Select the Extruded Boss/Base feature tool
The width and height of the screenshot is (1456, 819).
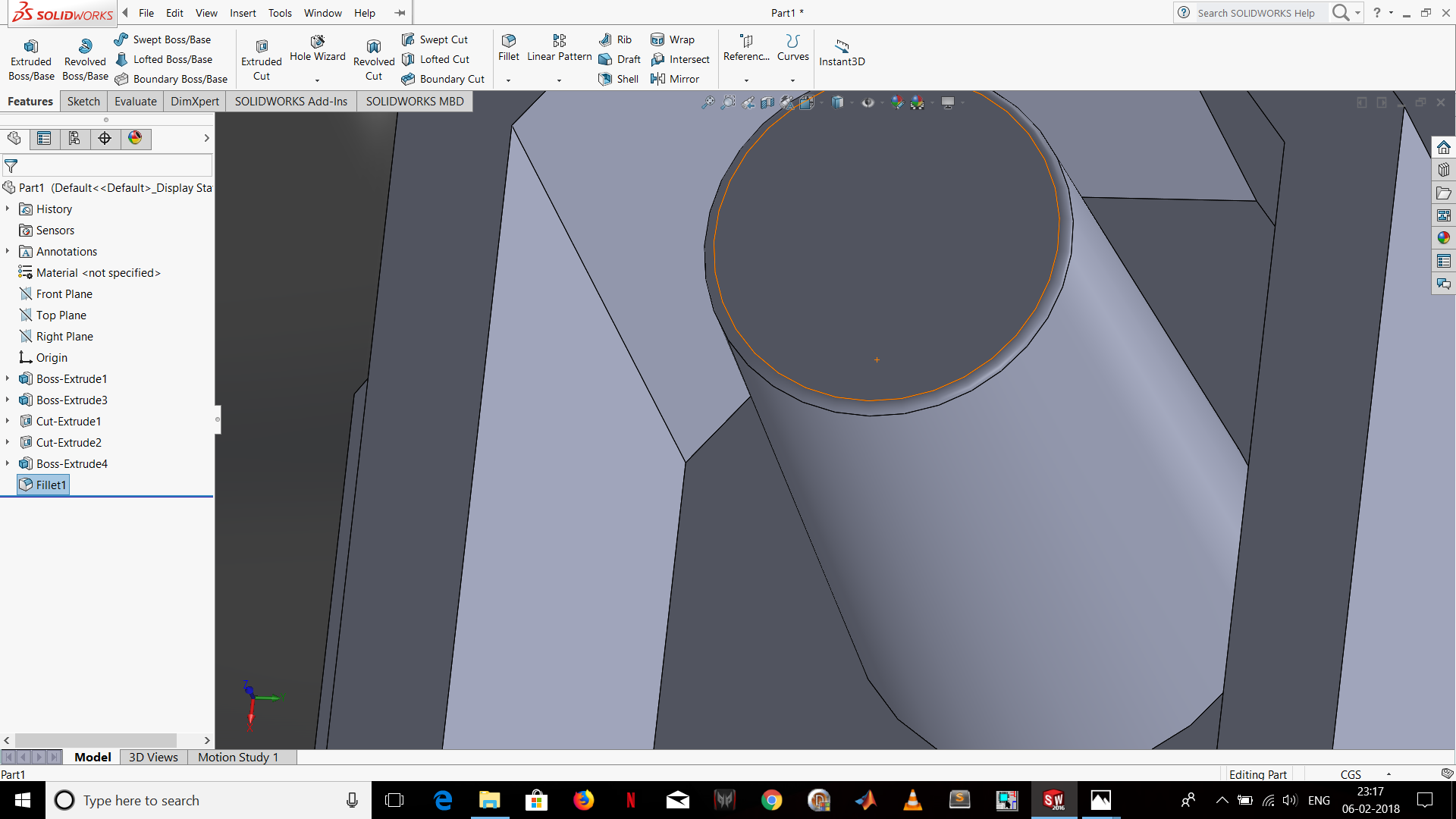(x=30, y=57)
